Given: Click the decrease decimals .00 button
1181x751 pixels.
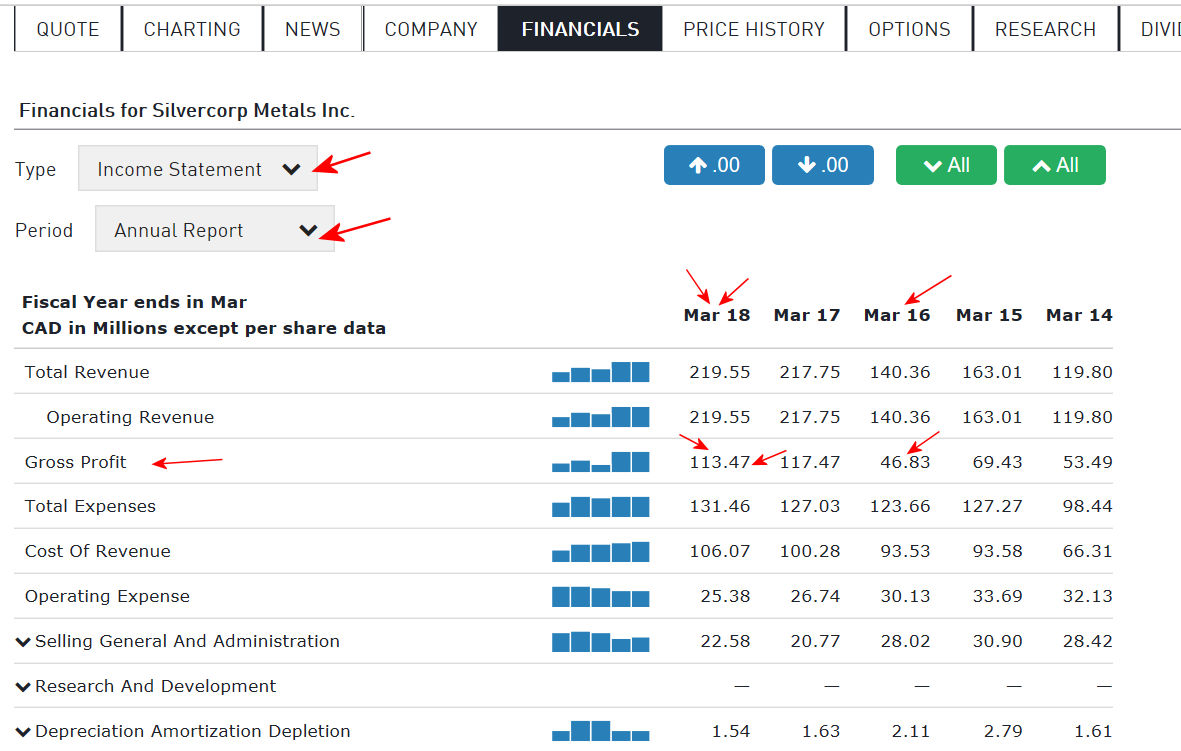Looking at the screenshot, I should tap(822, 165).
